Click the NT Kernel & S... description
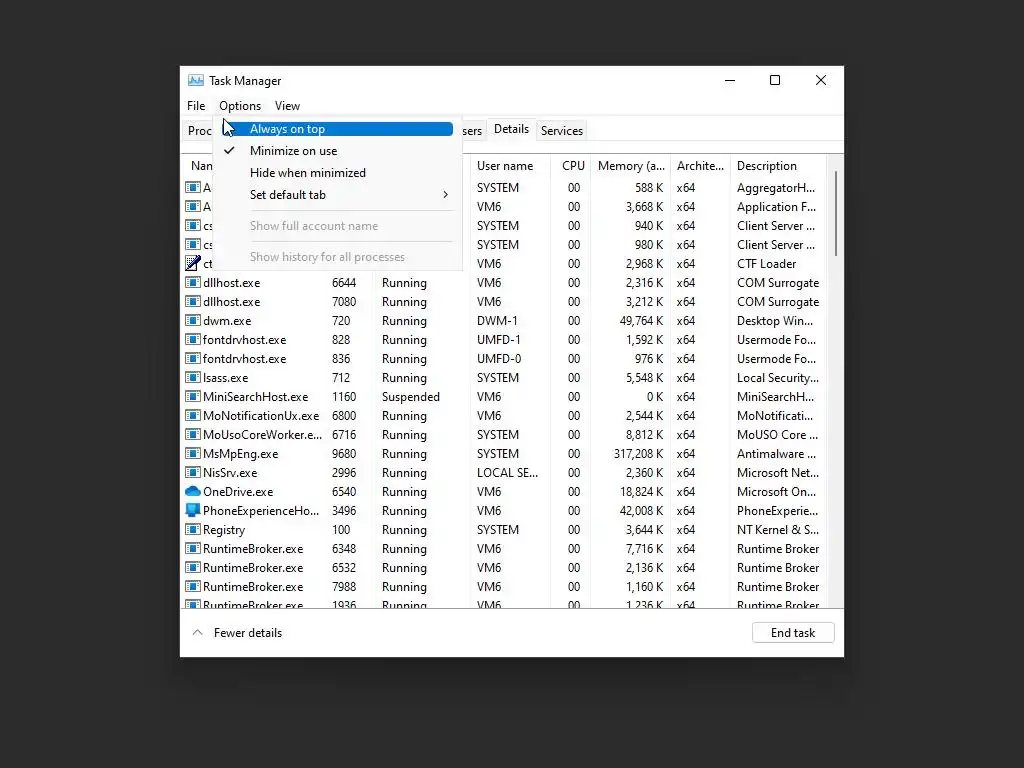The height and width of the screenshot is (768, 1024). tap(777, 530)
